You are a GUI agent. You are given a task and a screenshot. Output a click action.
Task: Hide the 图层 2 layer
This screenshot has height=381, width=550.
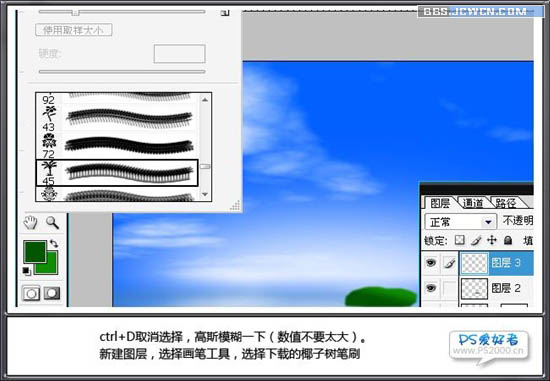coord(431,288)
